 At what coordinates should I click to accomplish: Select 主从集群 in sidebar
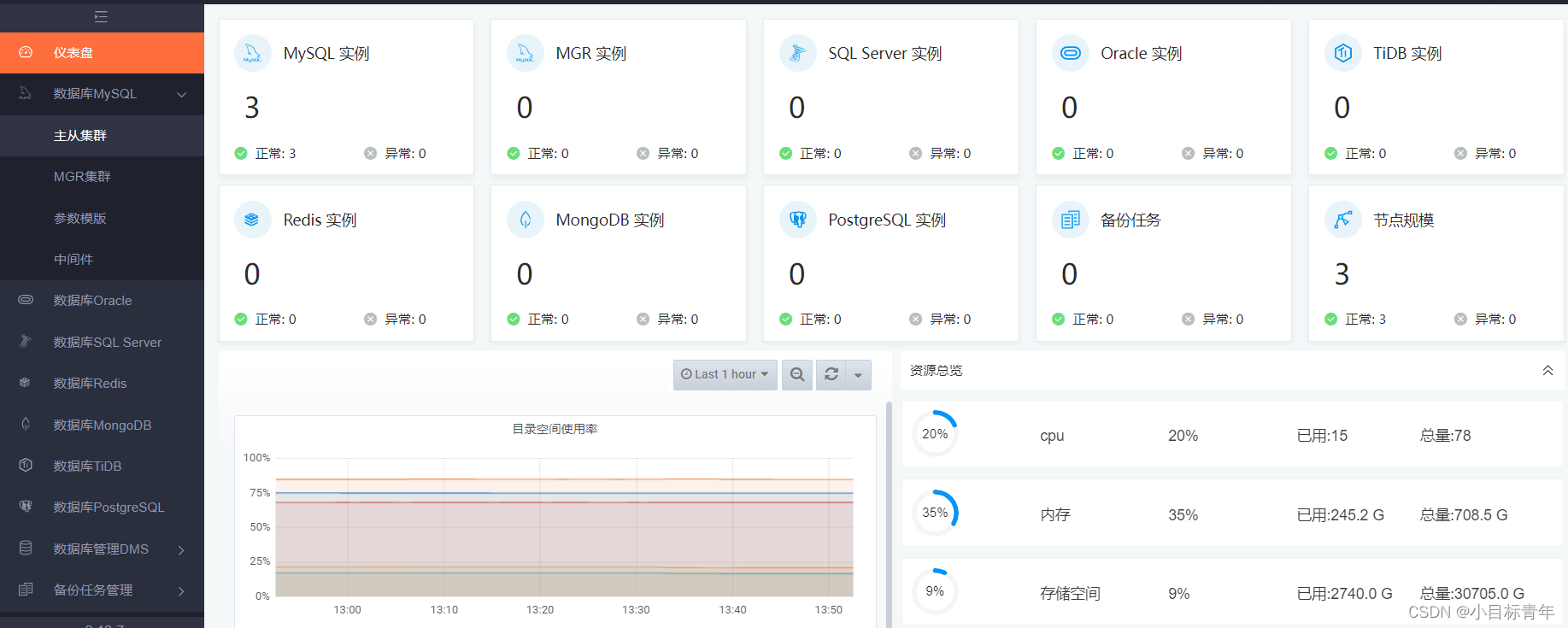(x=102, y=136)
